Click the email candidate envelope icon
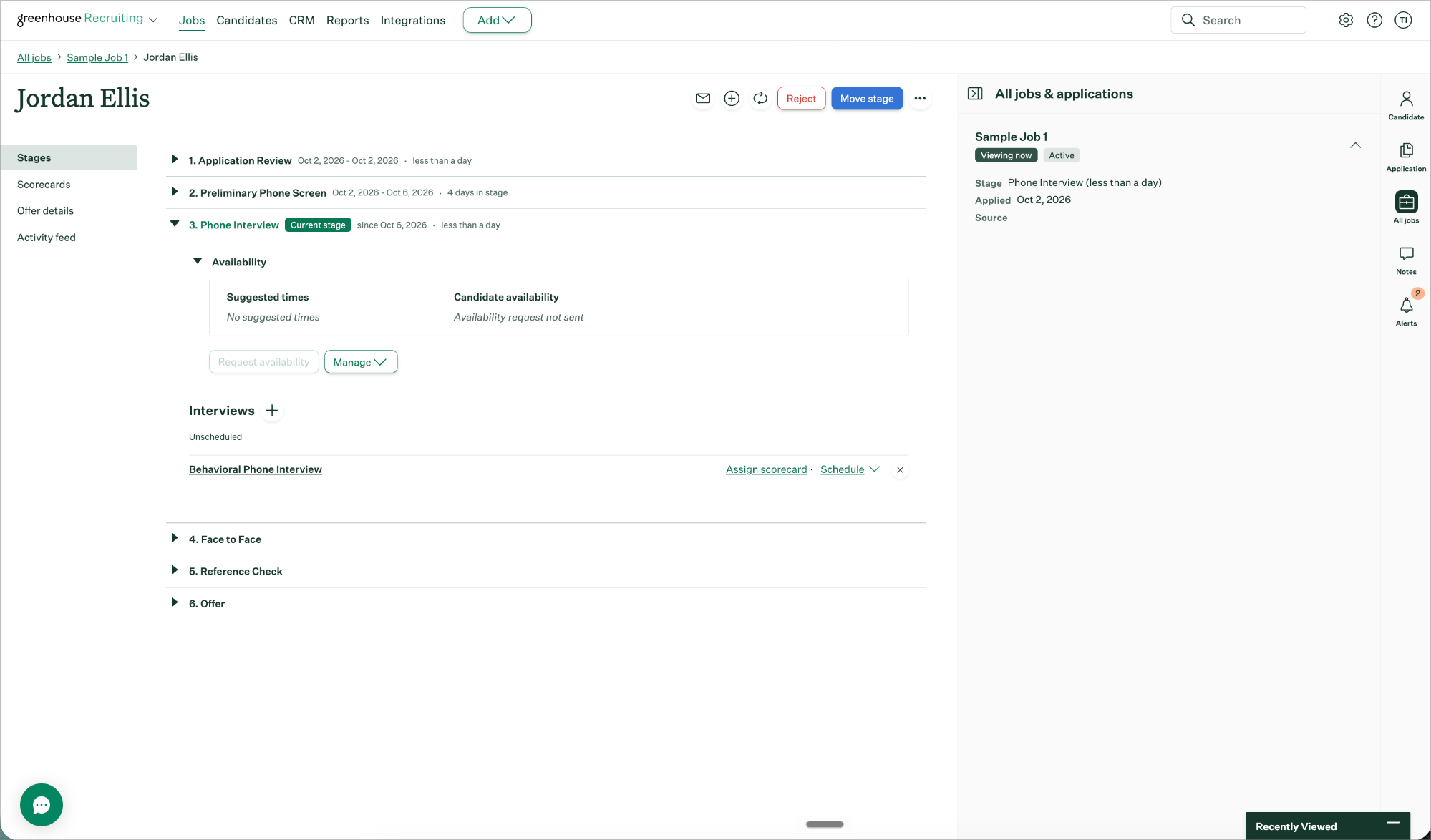 coord(703,99)
